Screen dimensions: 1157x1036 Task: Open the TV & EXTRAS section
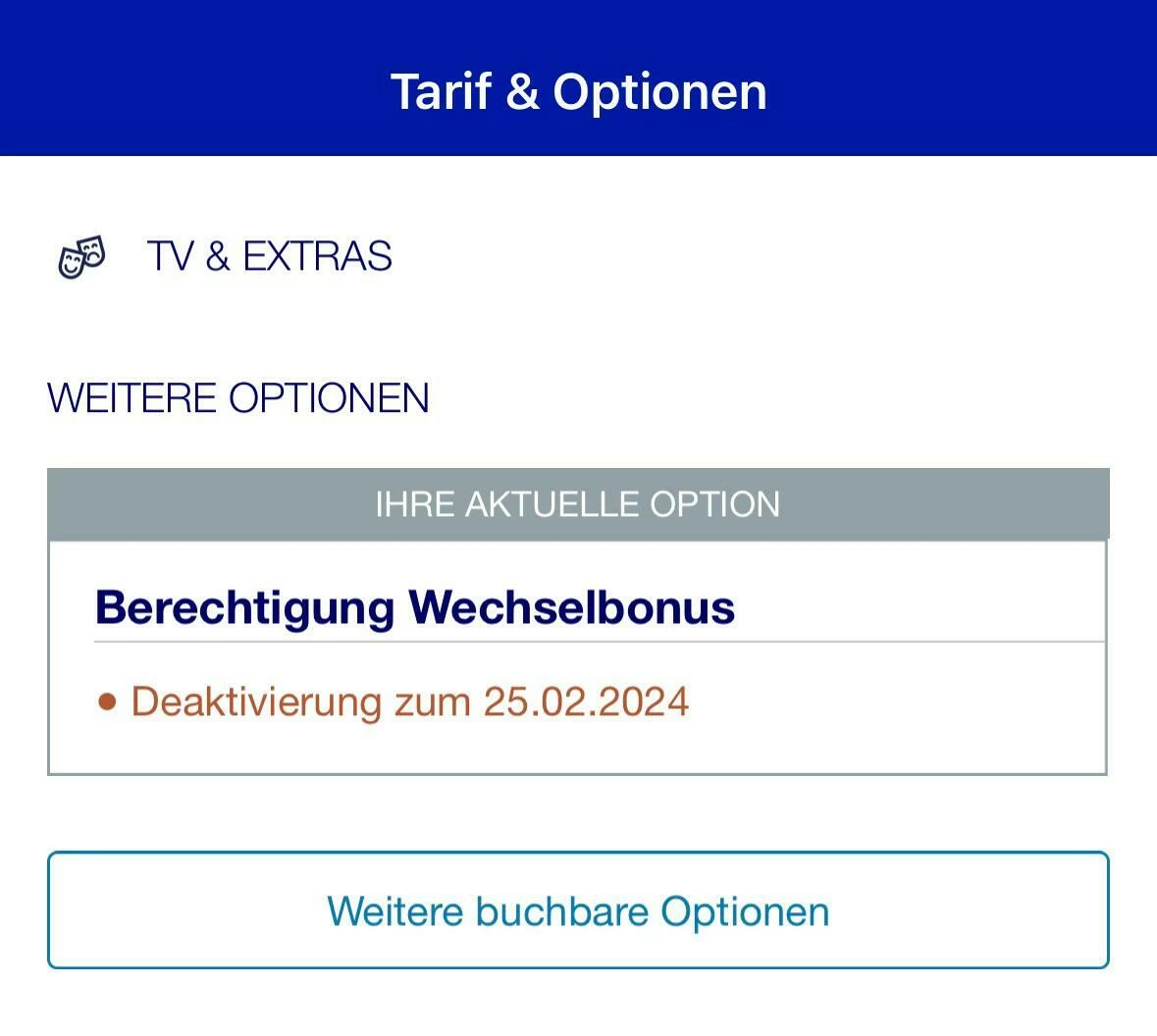[x=269, y=257]
